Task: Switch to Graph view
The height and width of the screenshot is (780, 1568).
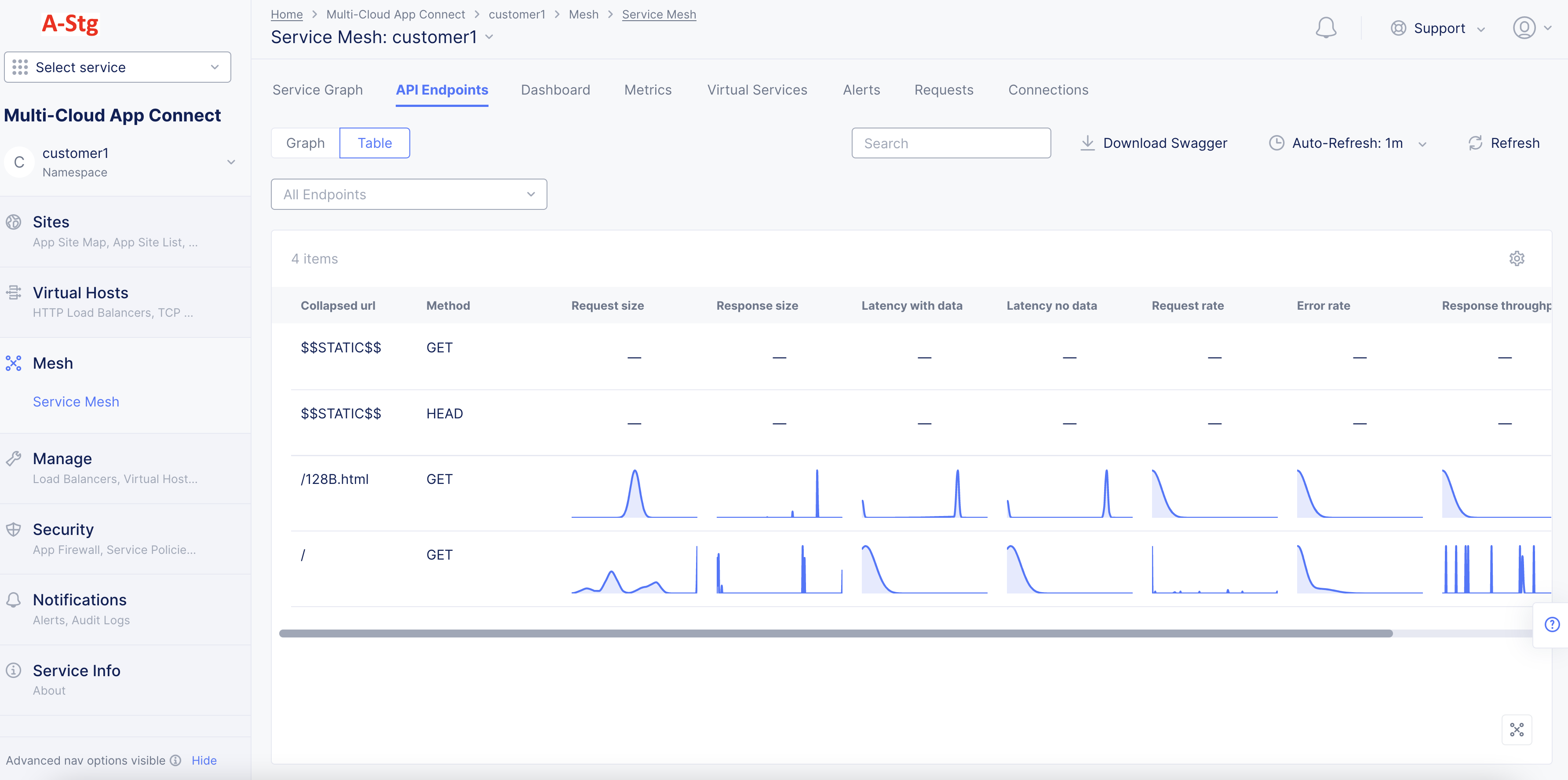Action: [306, 143]
